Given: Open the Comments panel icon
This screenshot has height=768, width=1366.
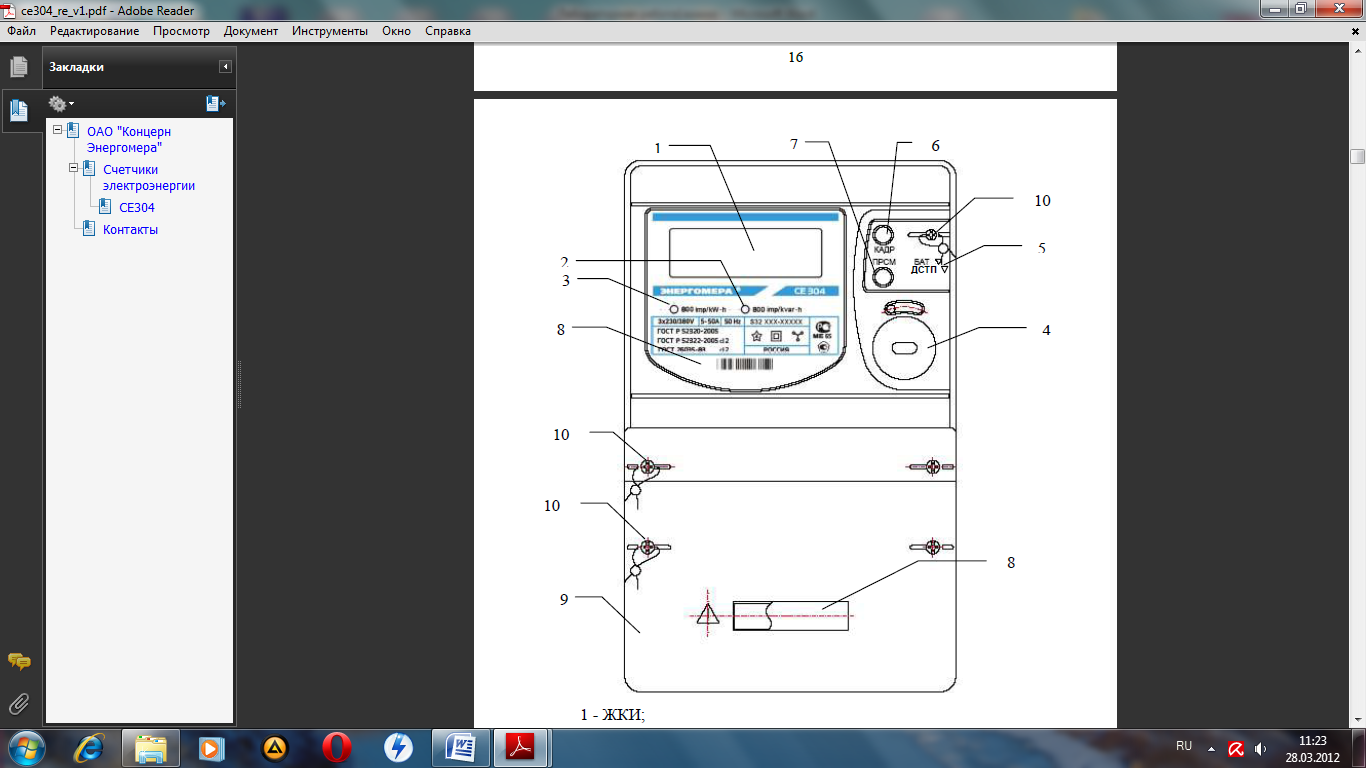Looking at the screenshot, I should click(x=18, y=661).
